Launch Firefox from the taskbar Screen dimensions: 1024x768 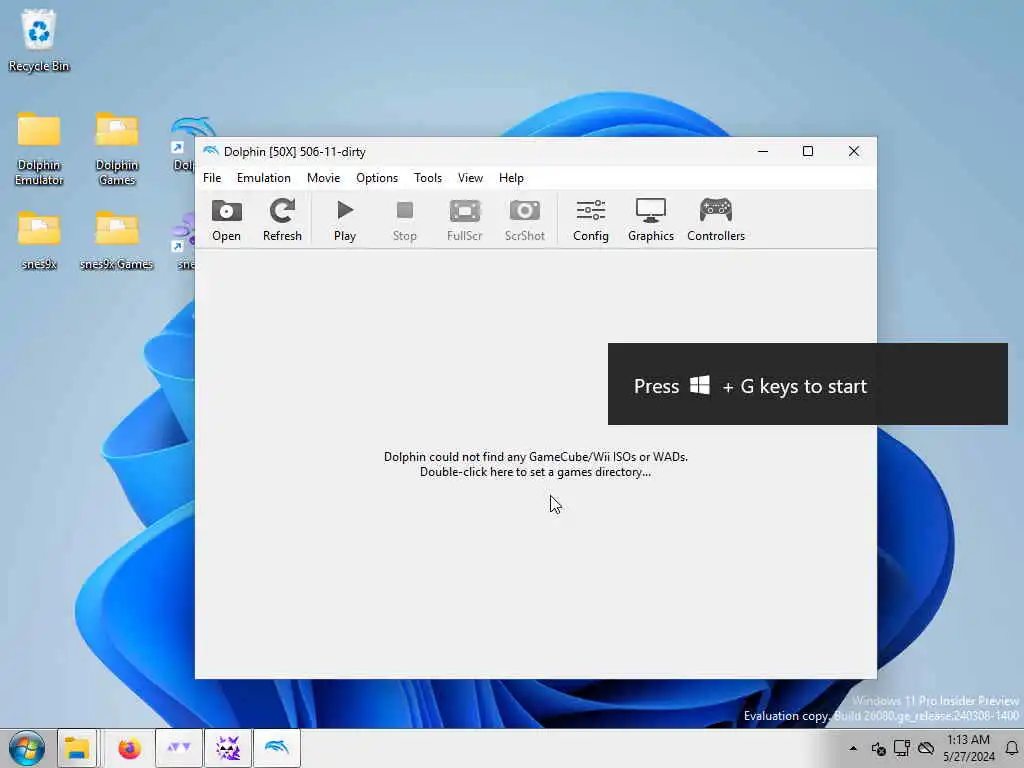pos(129,748)
